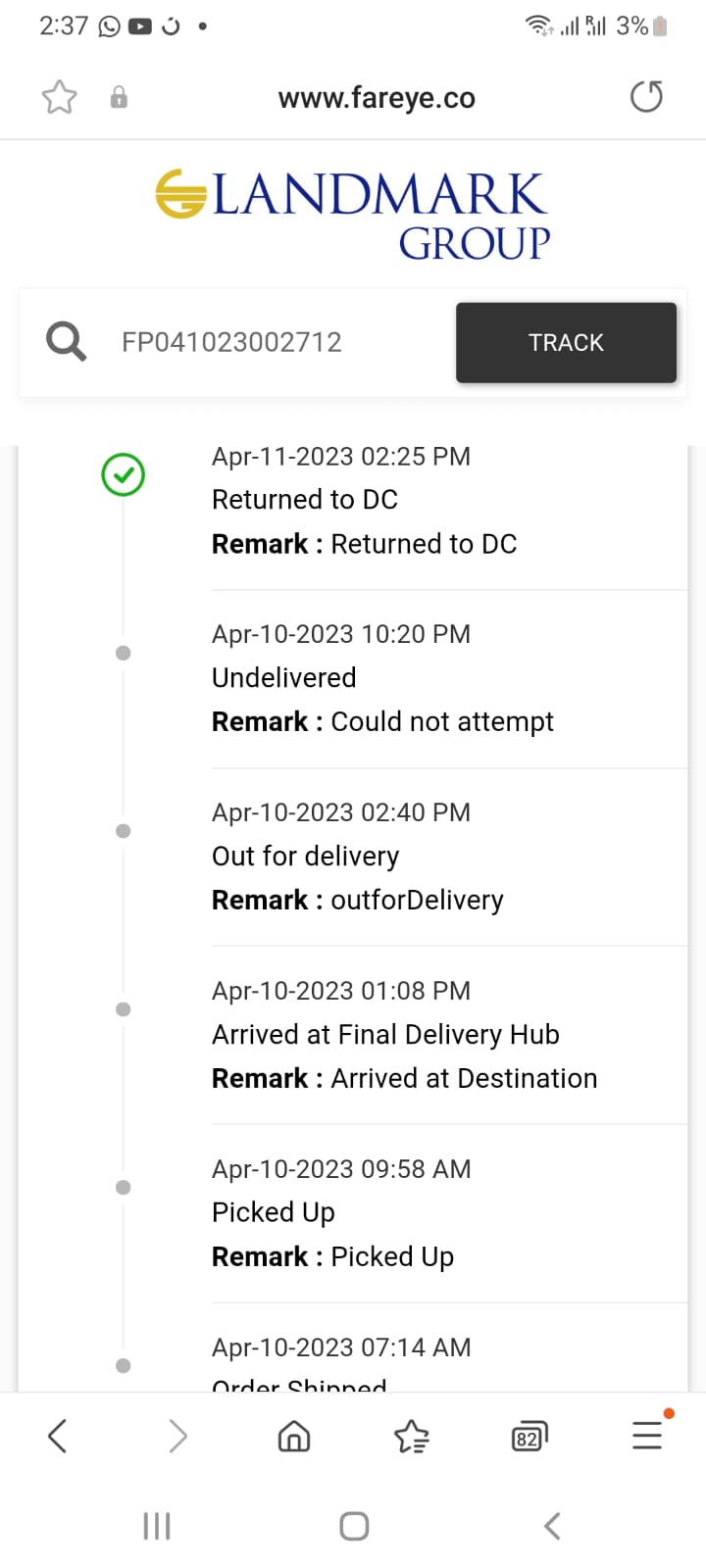Tap the Out for delivery timeline dot
The width and height of the screenshot is (706, 1568).
(x=124, y=831)
